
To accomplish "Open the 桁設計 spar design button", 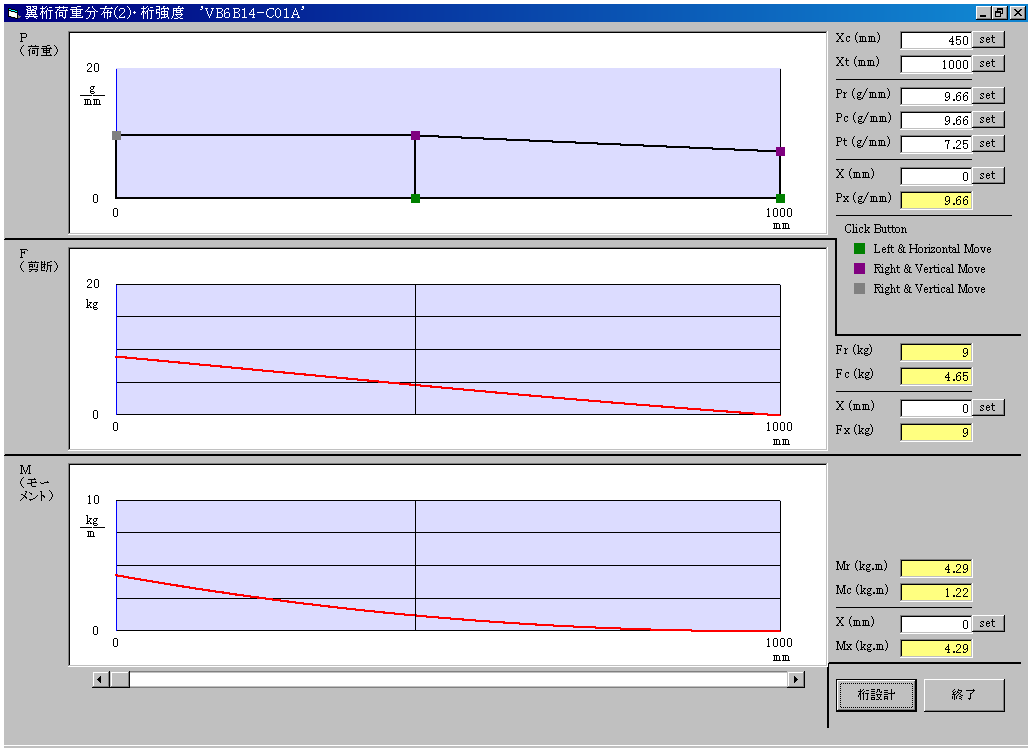I will [876, 695].
